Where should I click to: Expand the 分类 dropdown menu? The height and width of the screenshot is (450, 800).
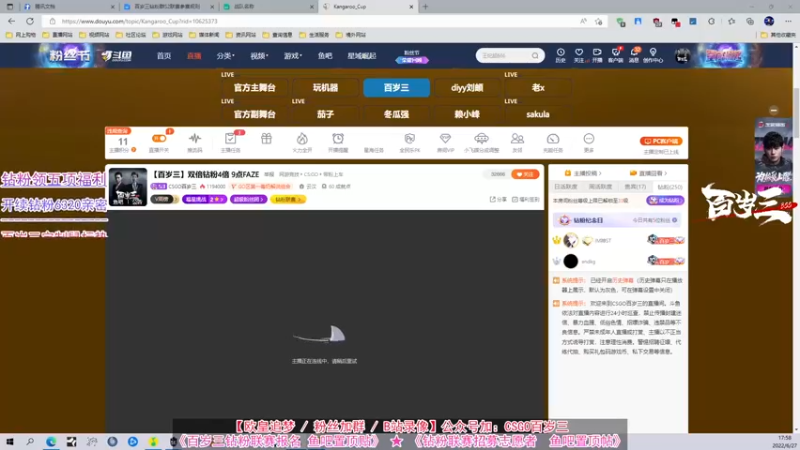tap(225, 56)
